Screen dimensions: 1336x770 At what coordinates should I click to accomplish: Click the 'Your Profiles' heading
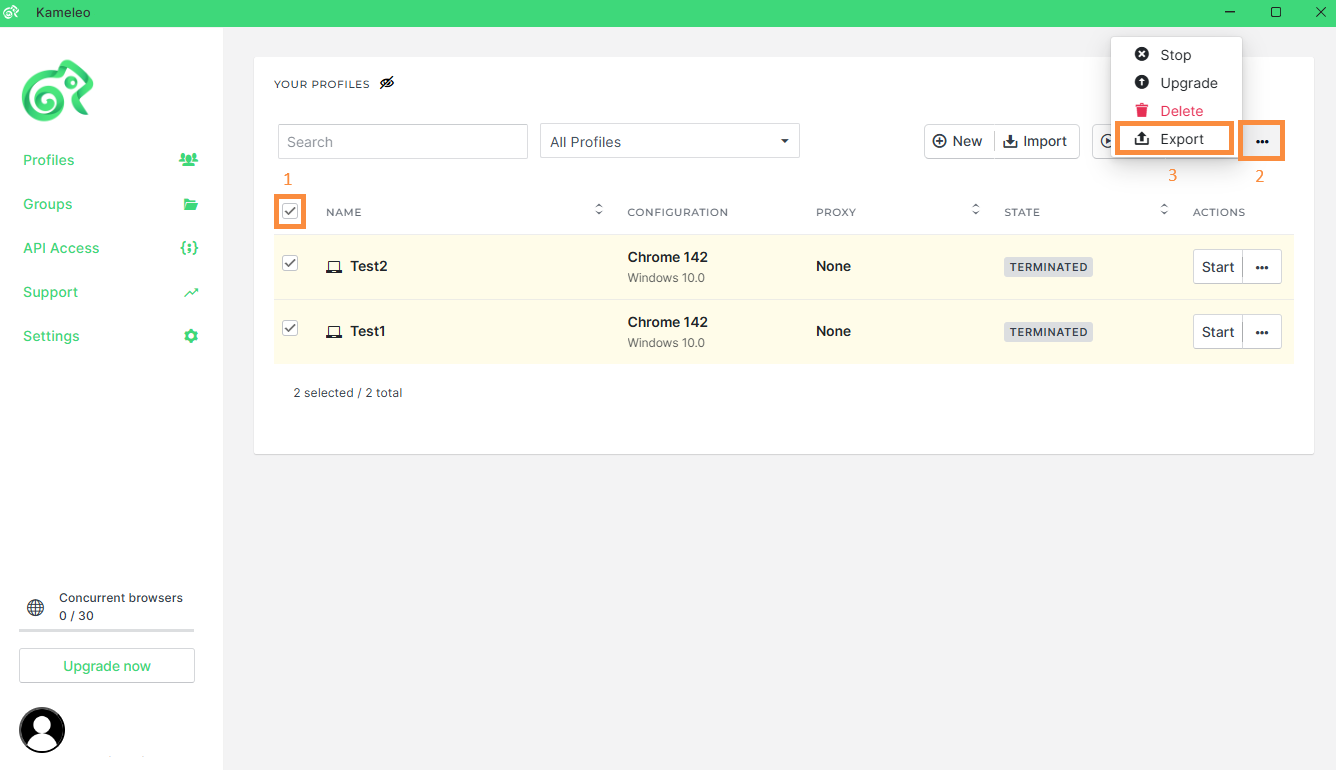pyautogui.click(x=322, y=84)
